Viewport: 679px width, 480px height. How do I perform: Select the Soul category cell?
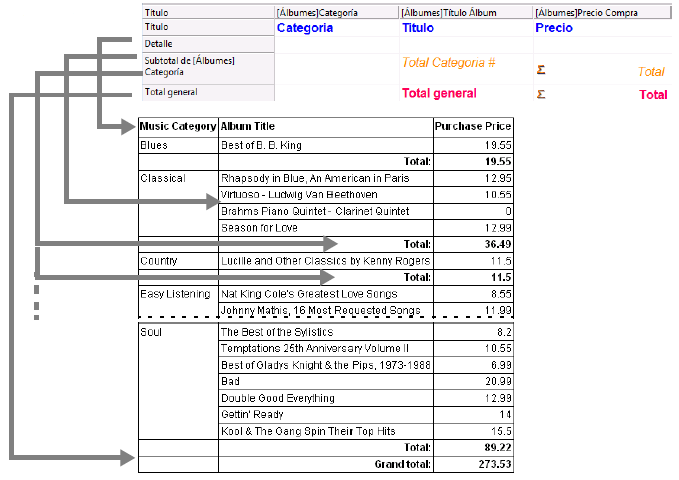(152, 332)
